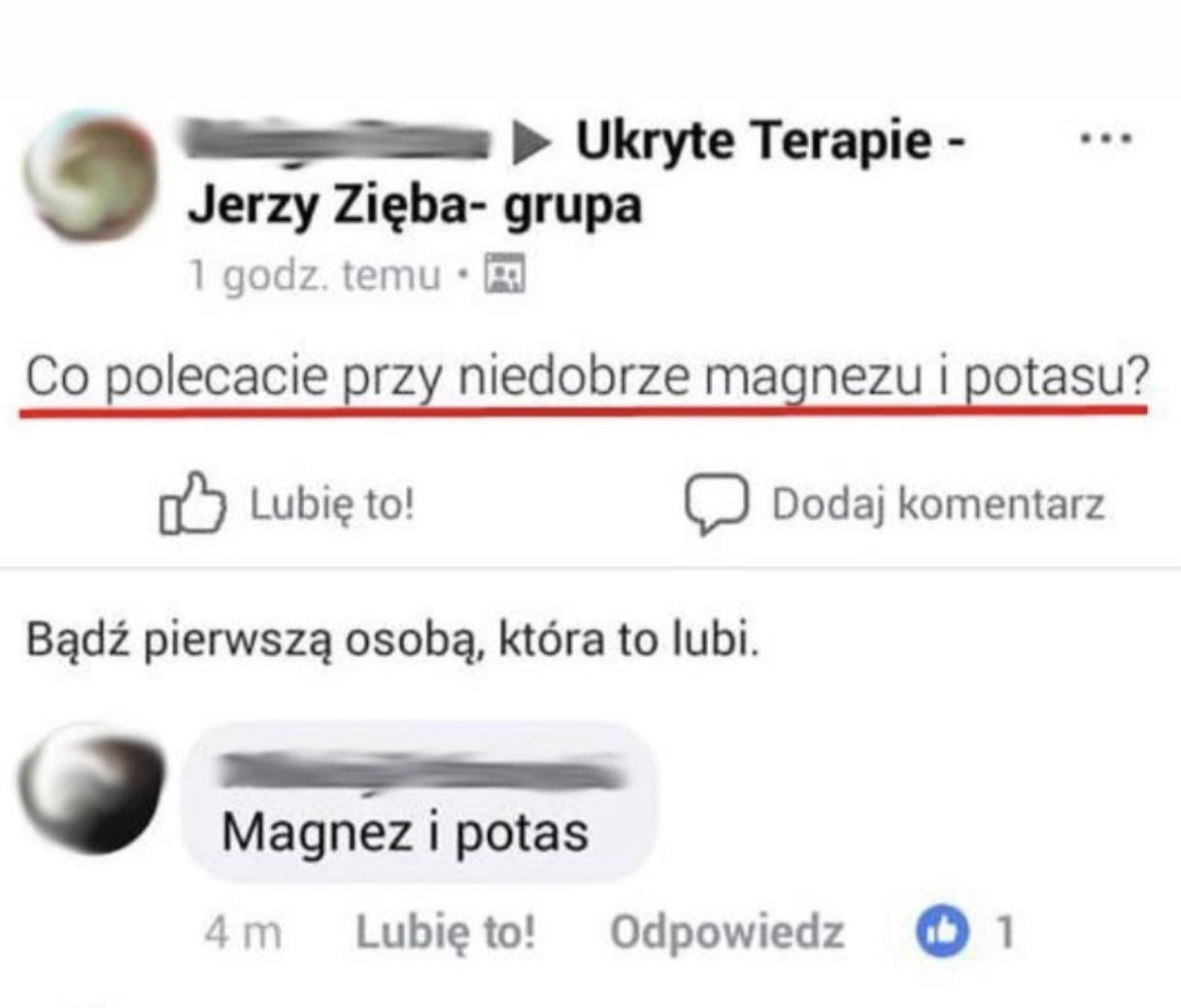Click the blurred commenter name
This screenshot has width=1181, height=1008.
(x=419, y=772)
